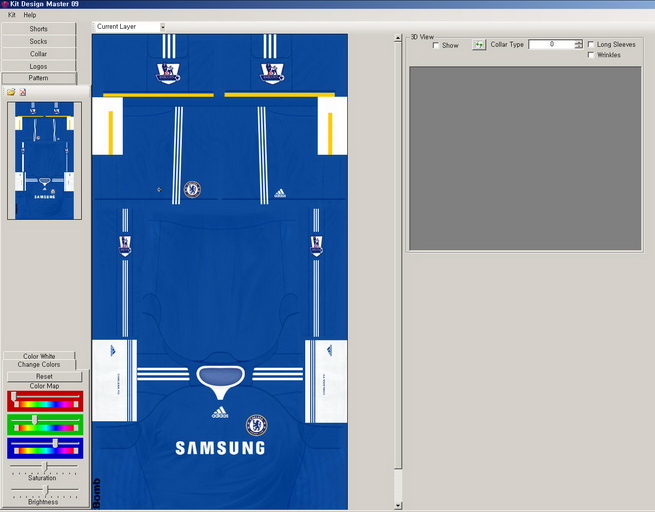Click the Chelsea crest on shirt front

(256, 425)
